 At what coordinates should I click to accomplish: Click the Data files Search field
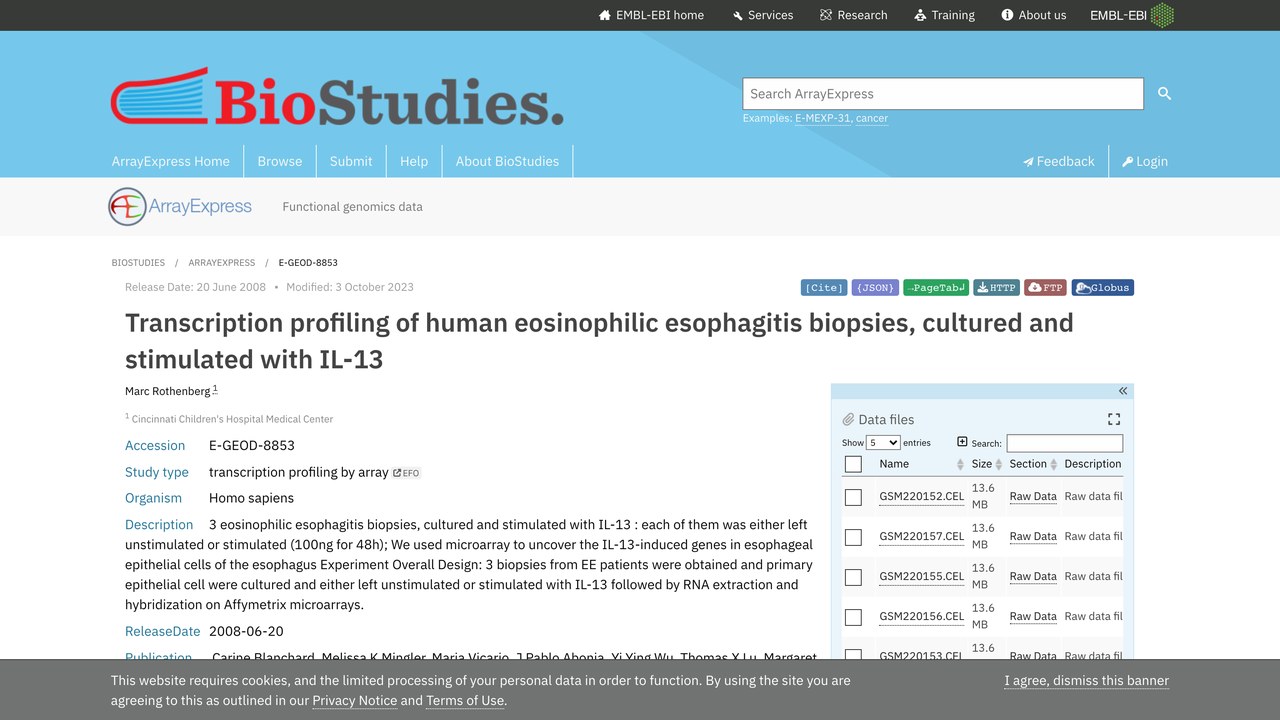1064,443
